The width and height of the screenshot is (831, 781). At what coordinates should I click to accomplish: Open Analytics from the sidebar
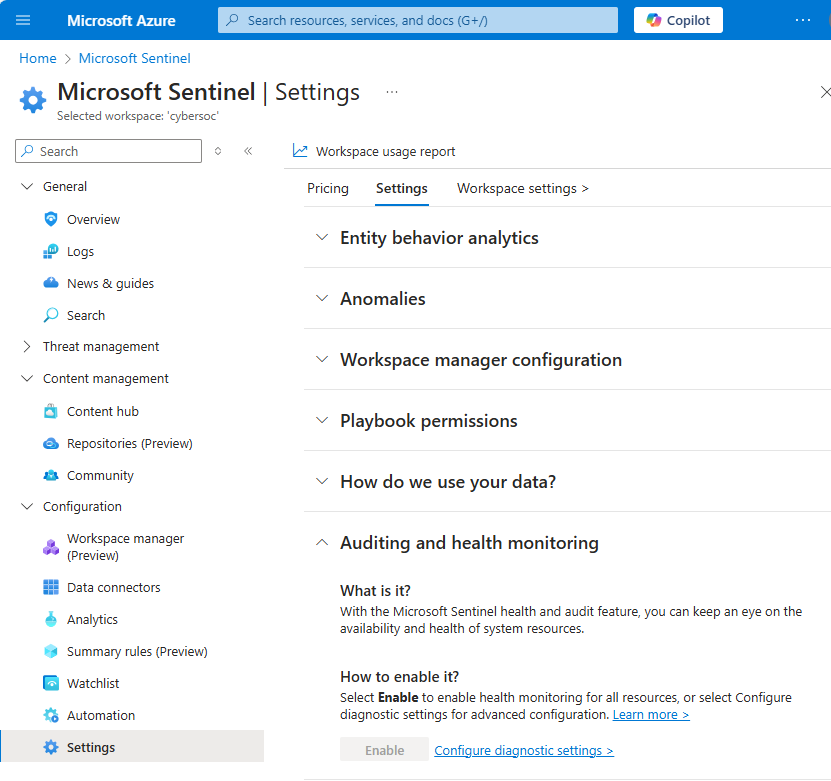coord(50,619)
